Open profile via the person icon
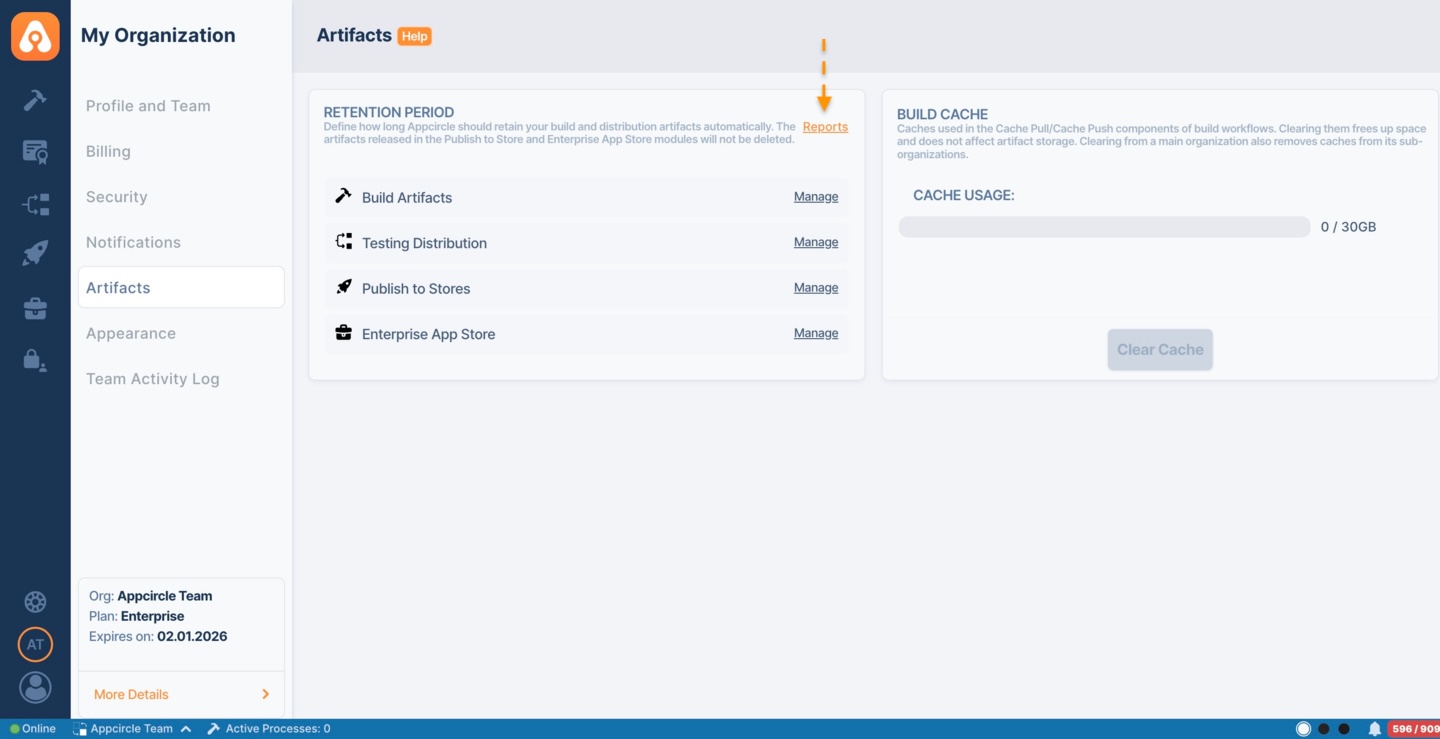The width and height of the screenshot is (1440, 739). tap(35, 687)
